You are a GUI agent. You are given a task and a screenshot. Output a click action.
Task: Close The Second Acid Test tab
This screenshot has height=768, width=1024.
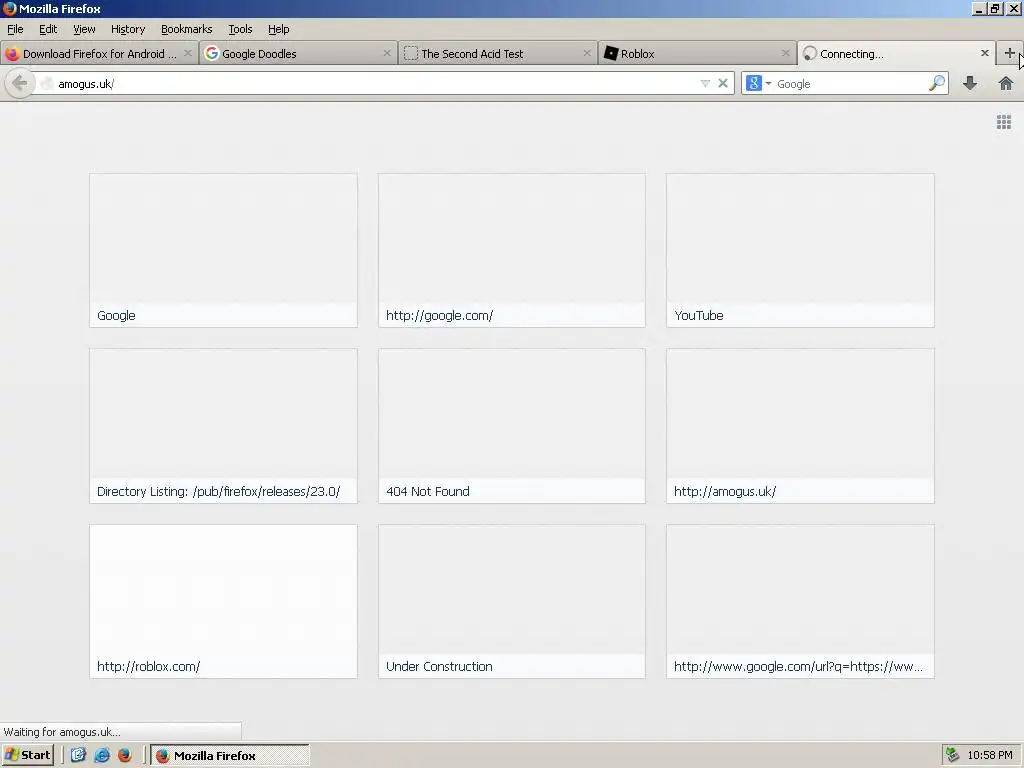click(x=586, y=53)
